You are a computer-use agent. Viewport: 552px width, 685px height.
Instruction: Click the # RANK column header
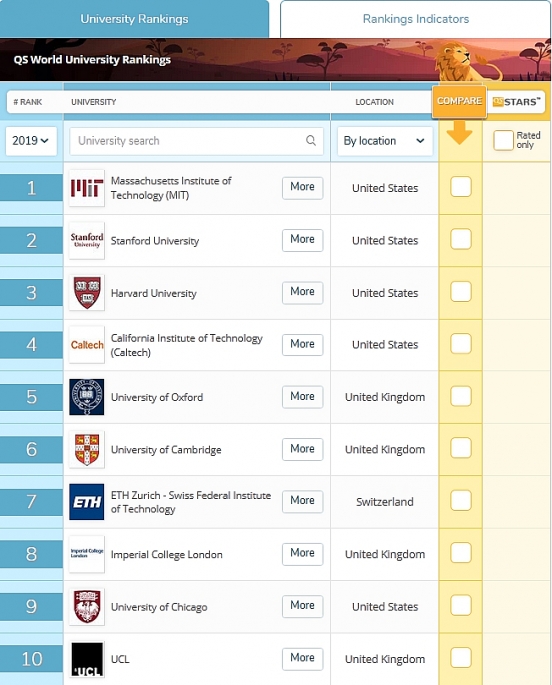28,102
